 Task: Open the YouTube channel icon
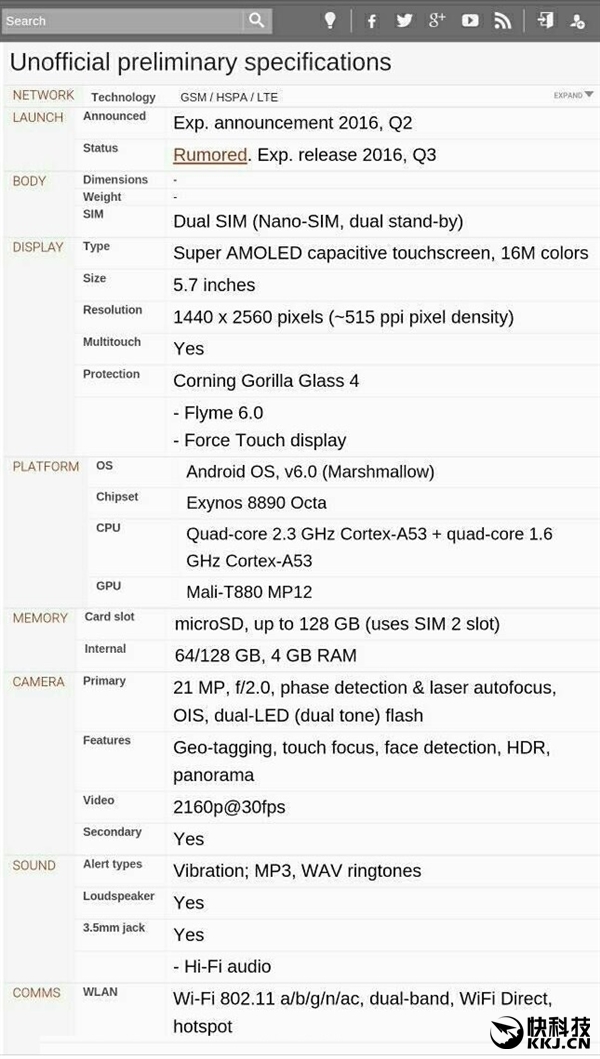click(470, 20)
